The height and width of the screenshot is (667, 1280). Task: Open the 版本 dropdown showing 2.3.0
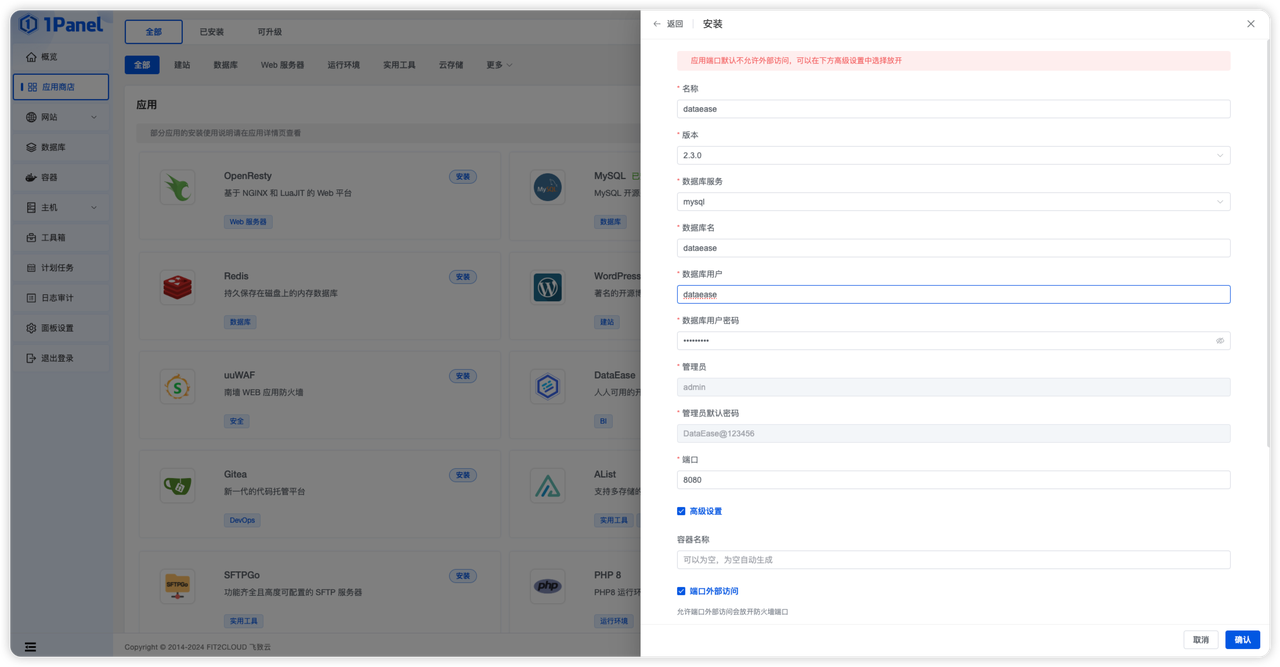(1219, 155)
